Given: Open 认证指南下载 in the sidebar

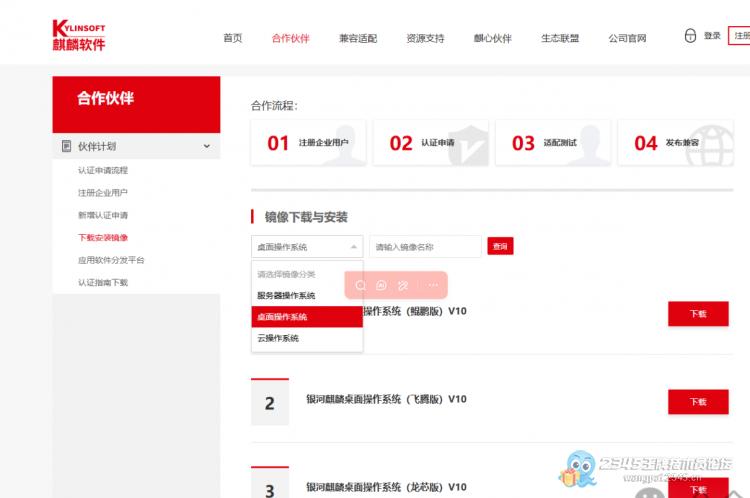Looking at the screenshot, I should tap(103, 283).
